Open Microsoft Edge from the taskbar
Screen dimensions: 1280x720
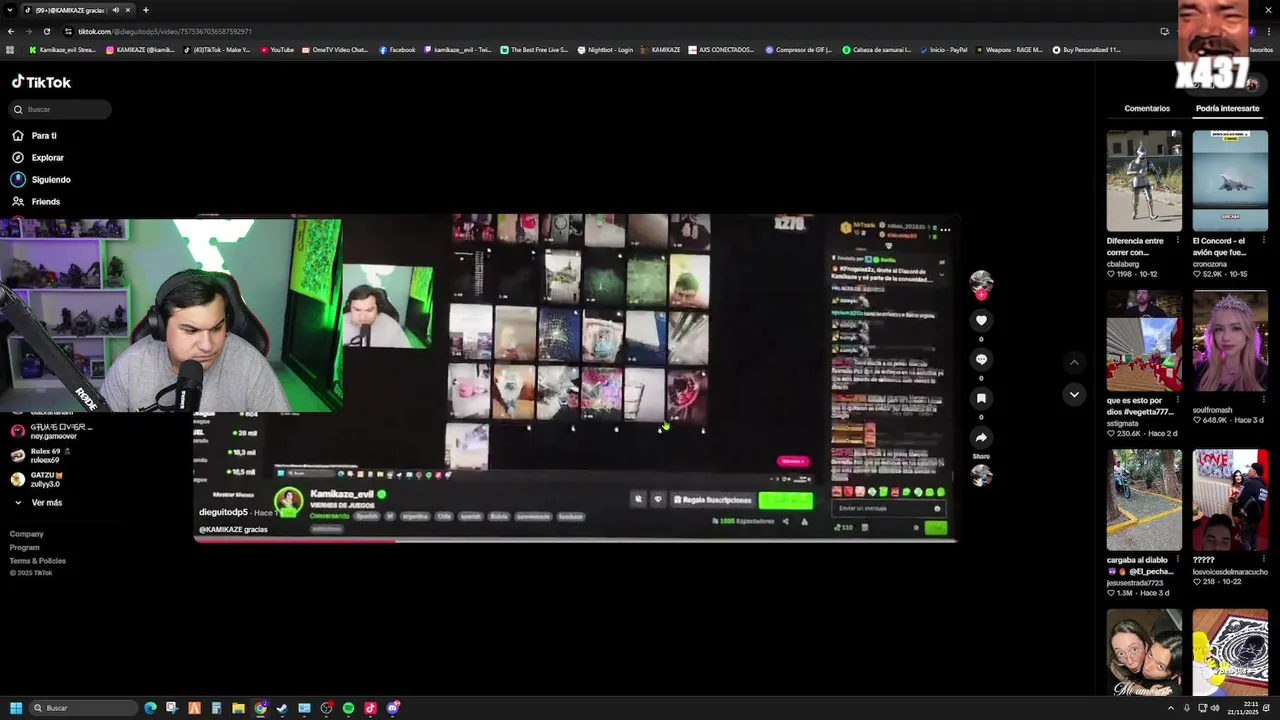(150, 708)
